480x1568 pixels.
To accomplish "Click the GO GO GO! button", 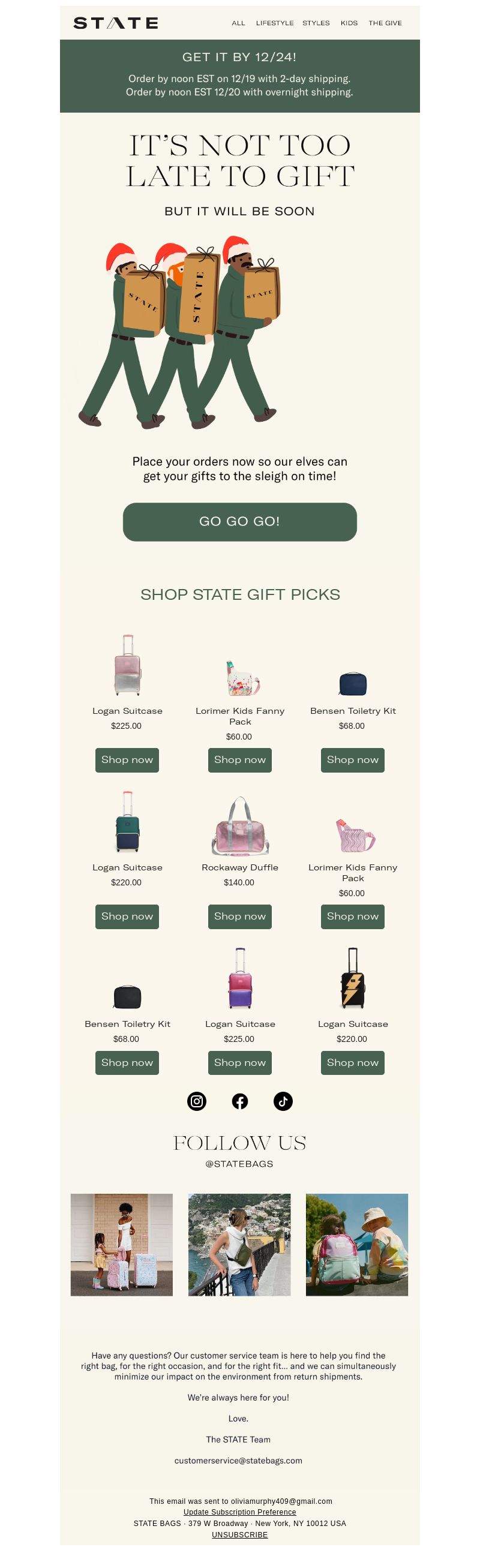I will (x=240, y=522).
